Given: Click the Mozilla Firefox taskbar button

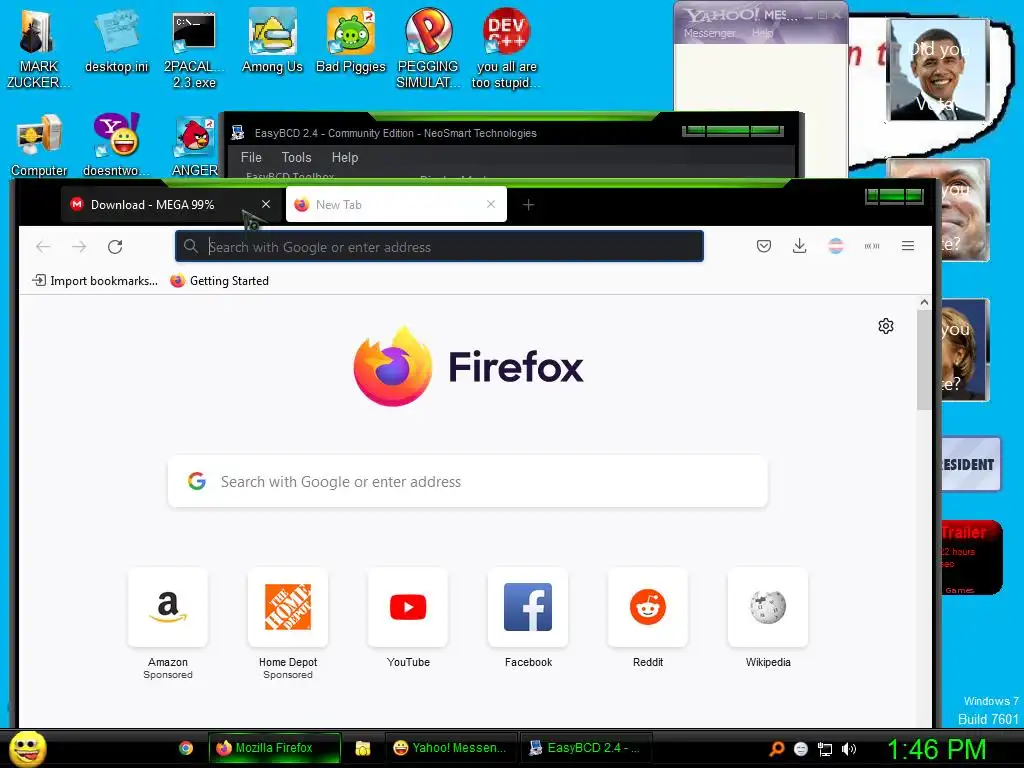Looking at the screenshot, I should coord(274,748).
